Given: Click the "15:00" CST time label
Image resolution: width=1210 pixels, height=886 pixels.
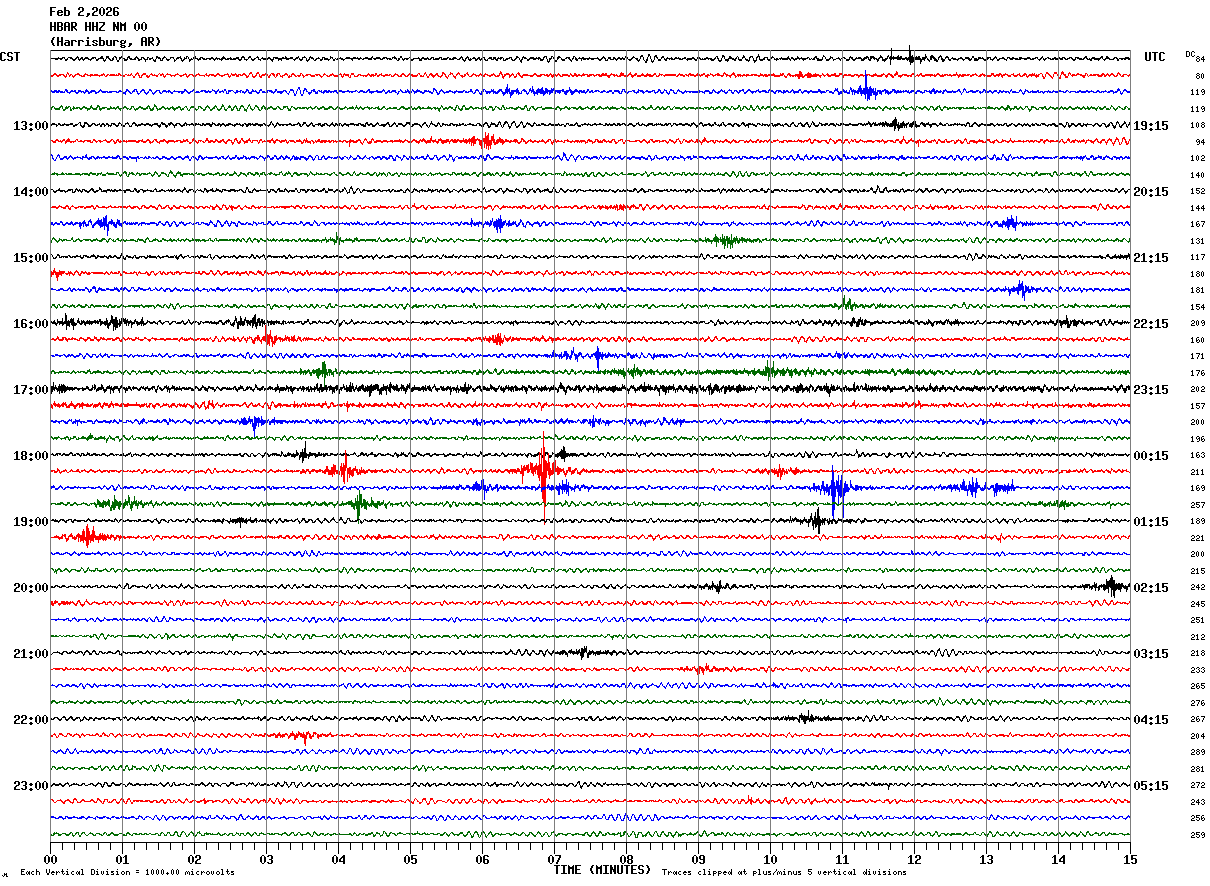Looking at the screenshot, I should coord(30,258).
